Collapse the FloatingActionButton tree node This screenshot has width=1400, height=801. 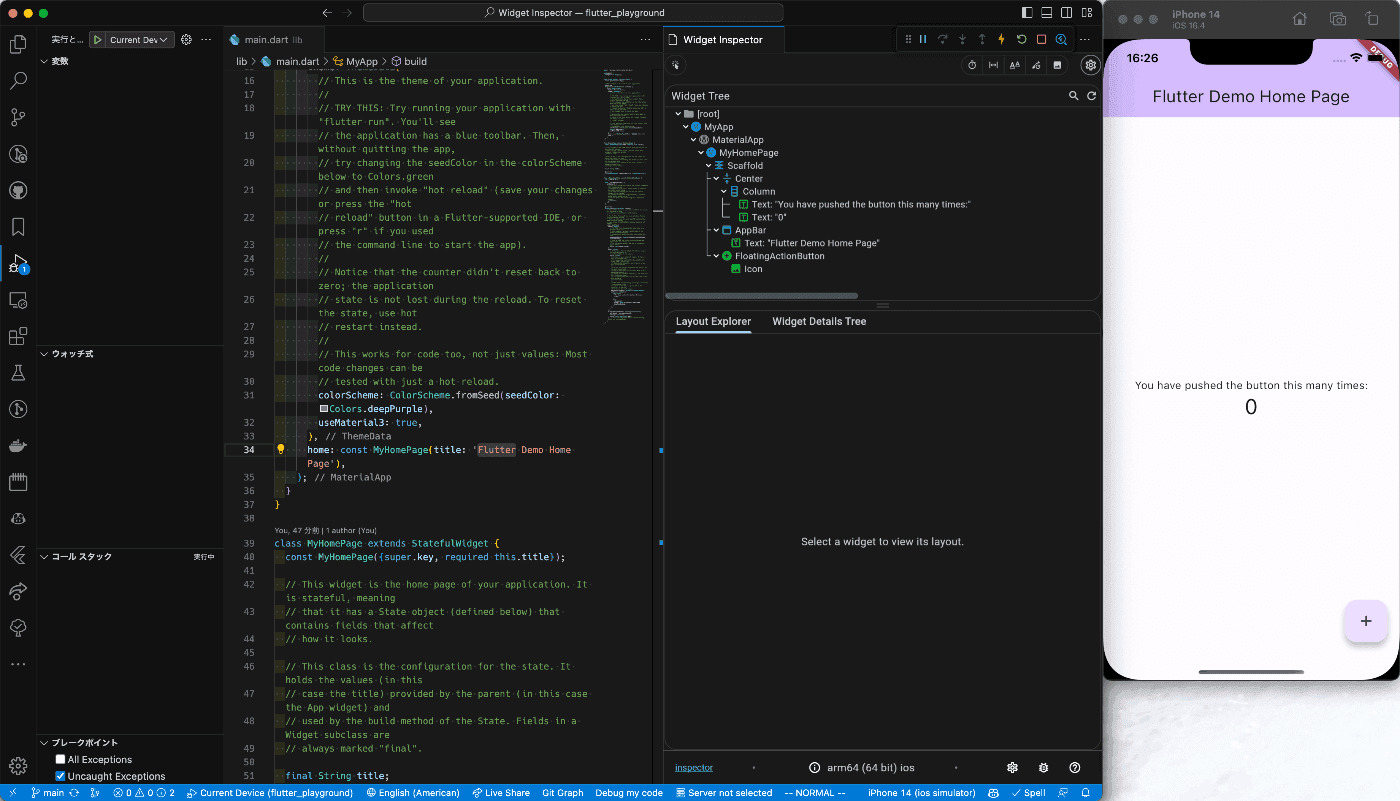tap(717, 256)
